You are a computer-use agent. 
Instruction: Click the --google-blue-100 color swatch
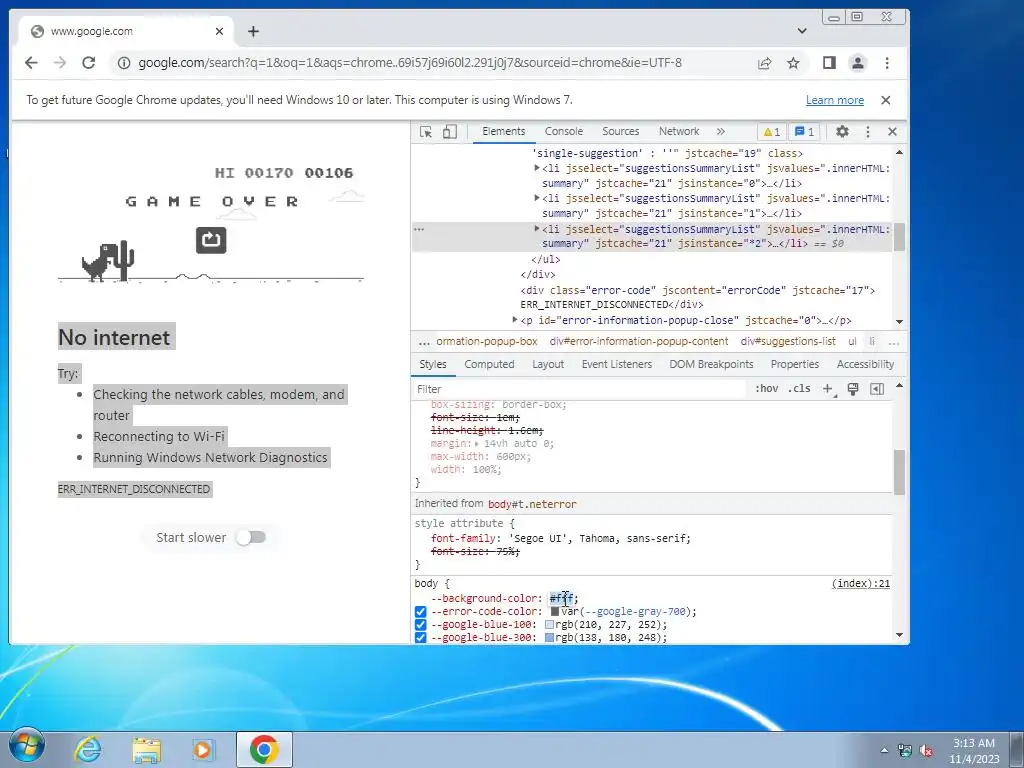point(549,625)
